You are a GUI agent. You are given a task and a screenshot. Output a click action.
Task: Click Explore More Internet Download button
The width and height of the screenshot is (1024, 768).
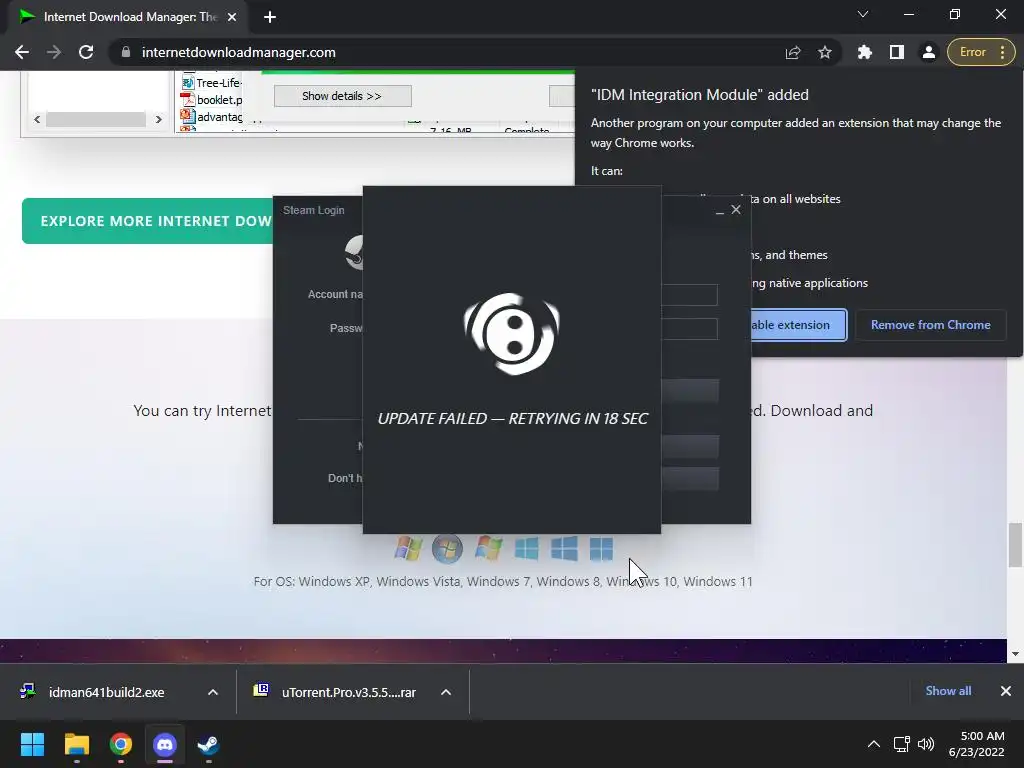[x=148, y=221]
